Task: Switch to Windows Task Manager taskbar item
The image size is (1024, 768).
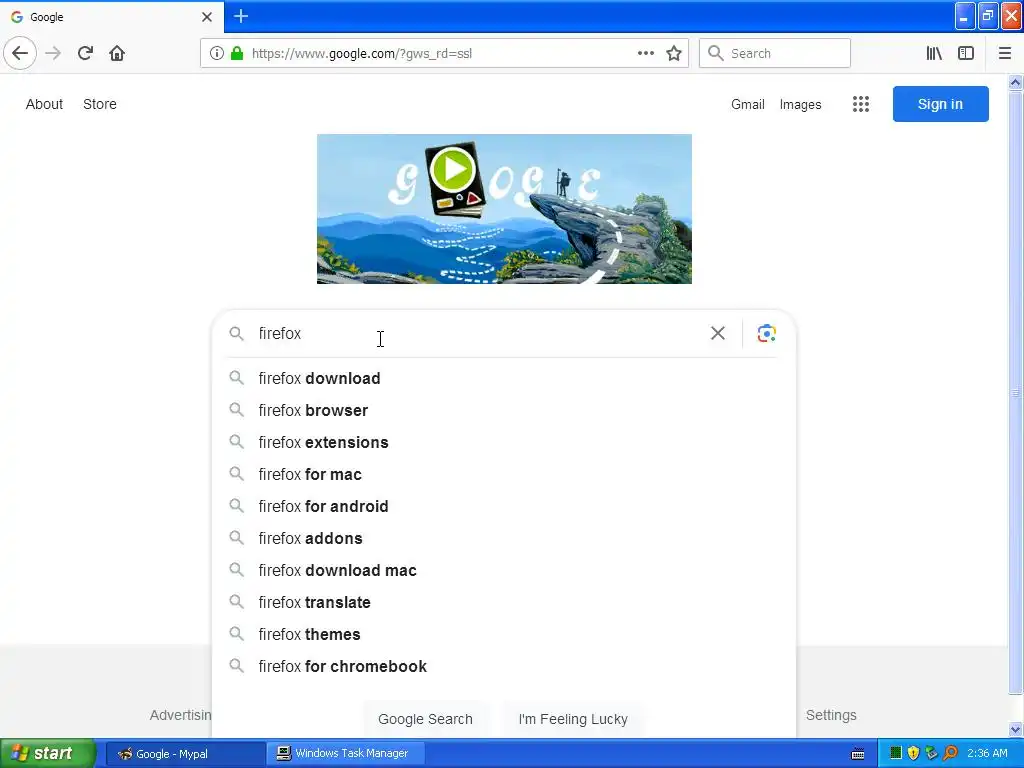Action: pos(345,754)
